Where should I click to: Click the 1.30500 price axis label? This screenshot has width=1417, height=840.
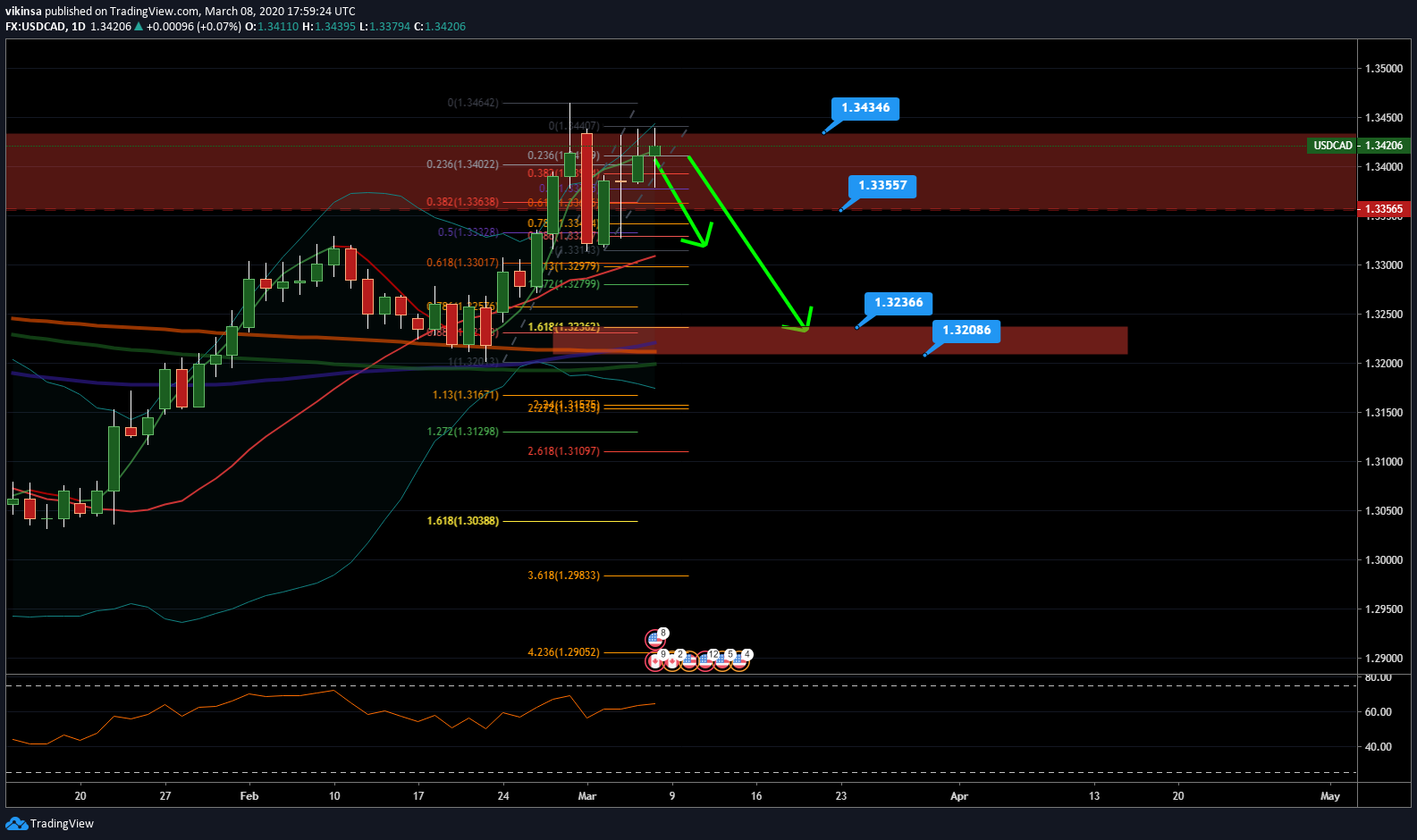(1383, 511)
